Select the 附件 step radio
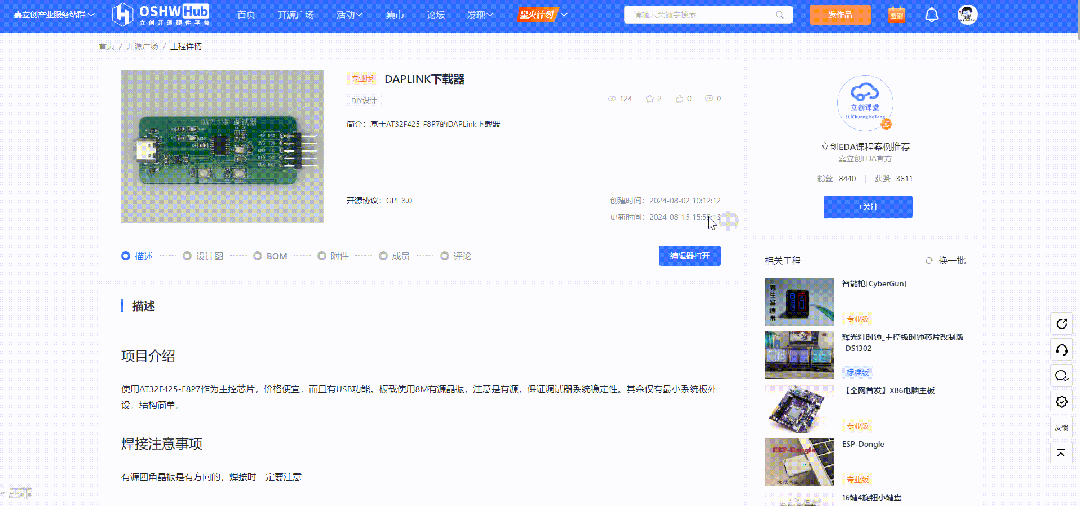 322,255
